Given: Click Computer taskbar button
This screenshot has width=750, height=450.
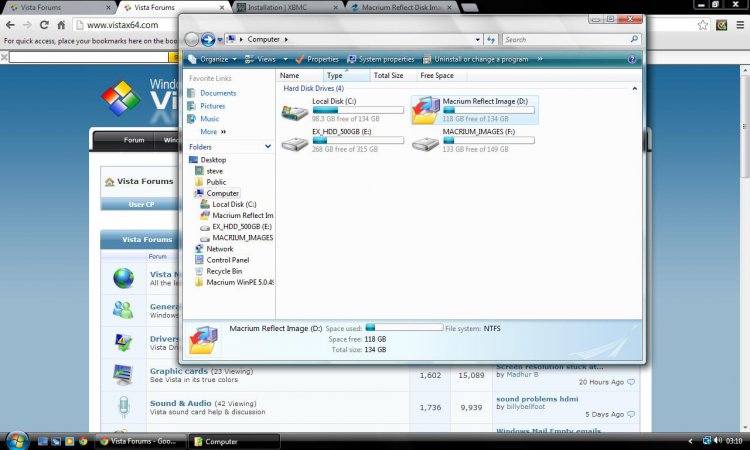Looking at the screenshot, I should point(234,441).
